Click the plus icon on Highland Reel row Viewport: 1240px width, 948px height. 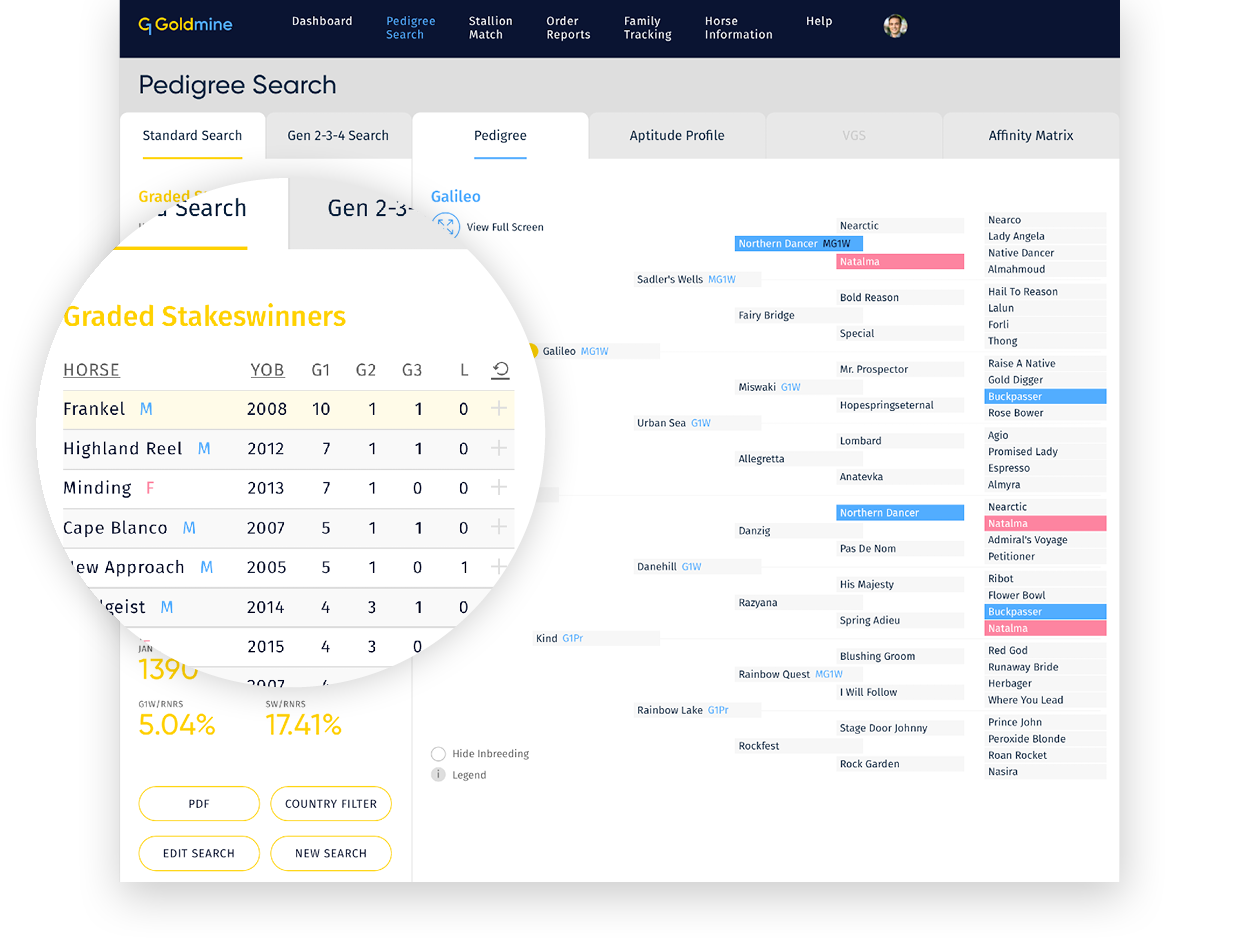coord(499,449)
